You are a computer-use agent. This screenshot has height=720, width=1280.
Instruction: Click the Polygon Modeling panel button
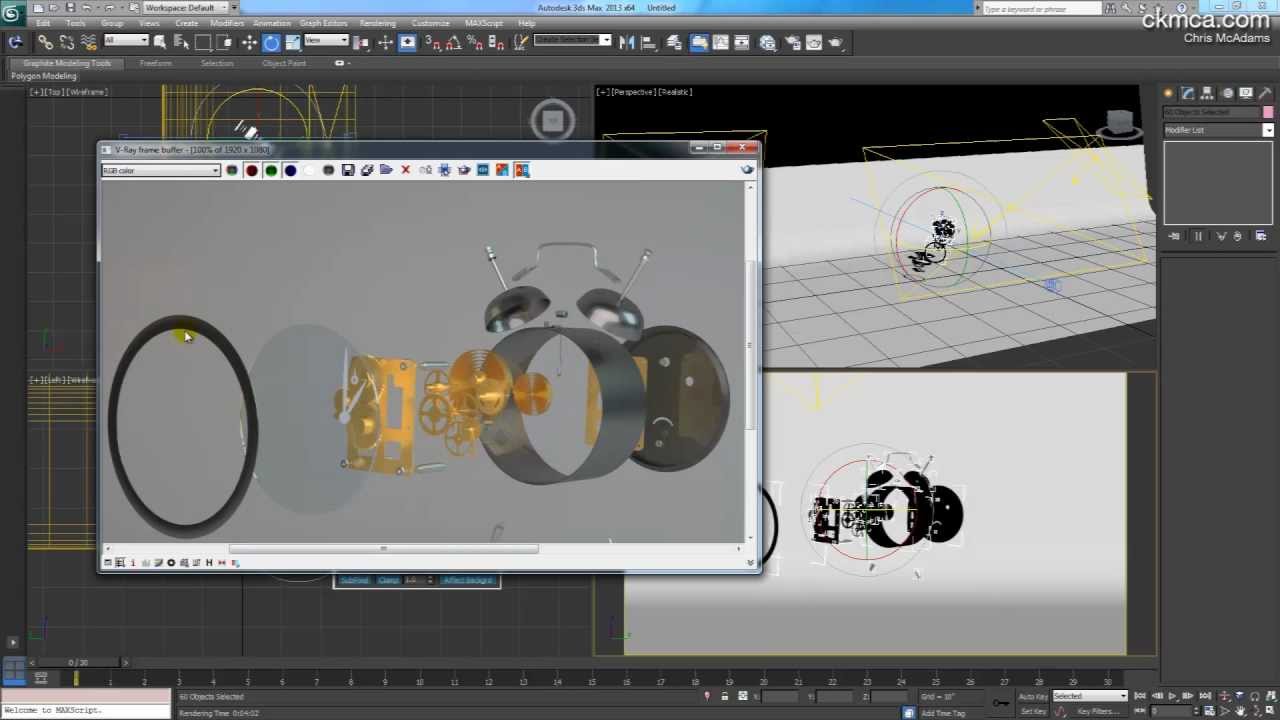click(x=44, y=76)
